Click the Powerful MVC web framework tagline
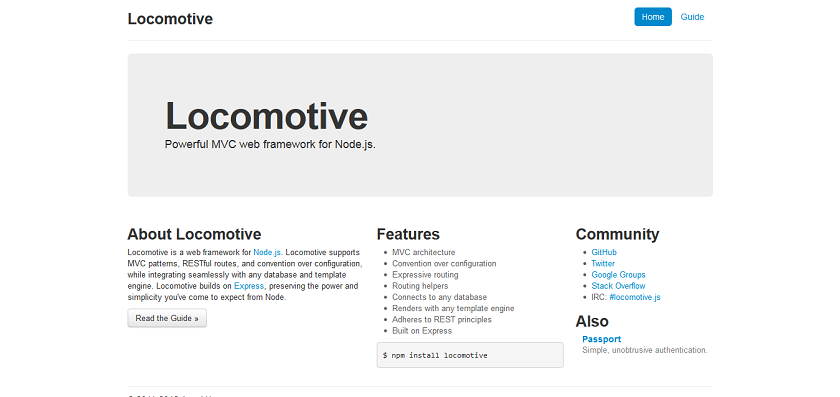 pos(270,145)
